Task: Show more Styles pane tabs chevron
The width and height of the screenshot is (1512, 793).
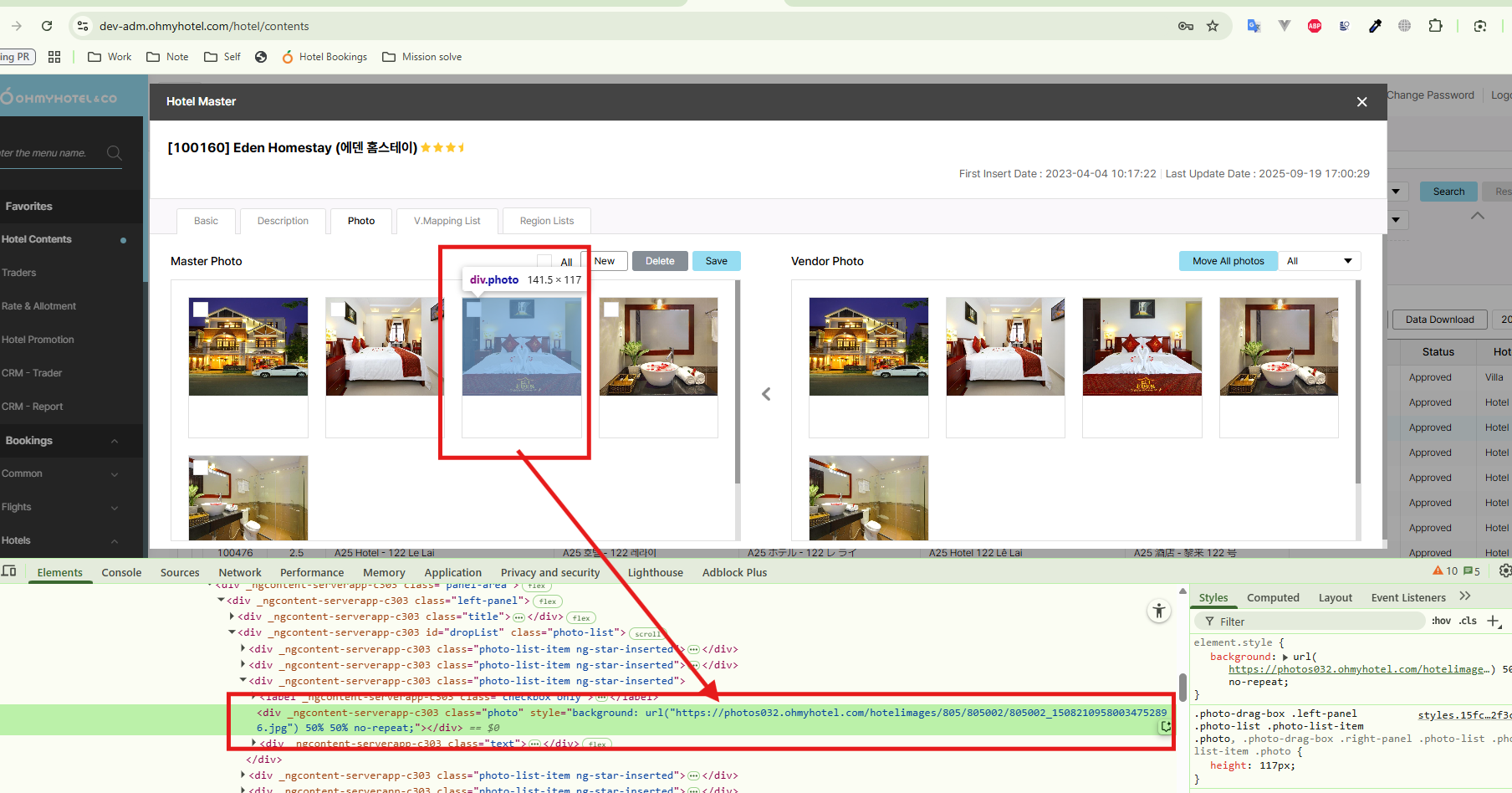Action: click(1464, 596)
